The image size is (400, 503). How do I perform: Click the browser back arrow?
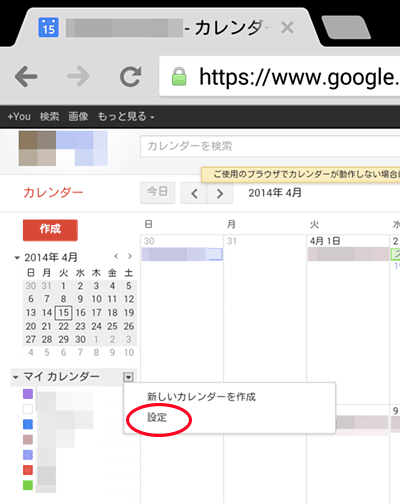point(26,76)
